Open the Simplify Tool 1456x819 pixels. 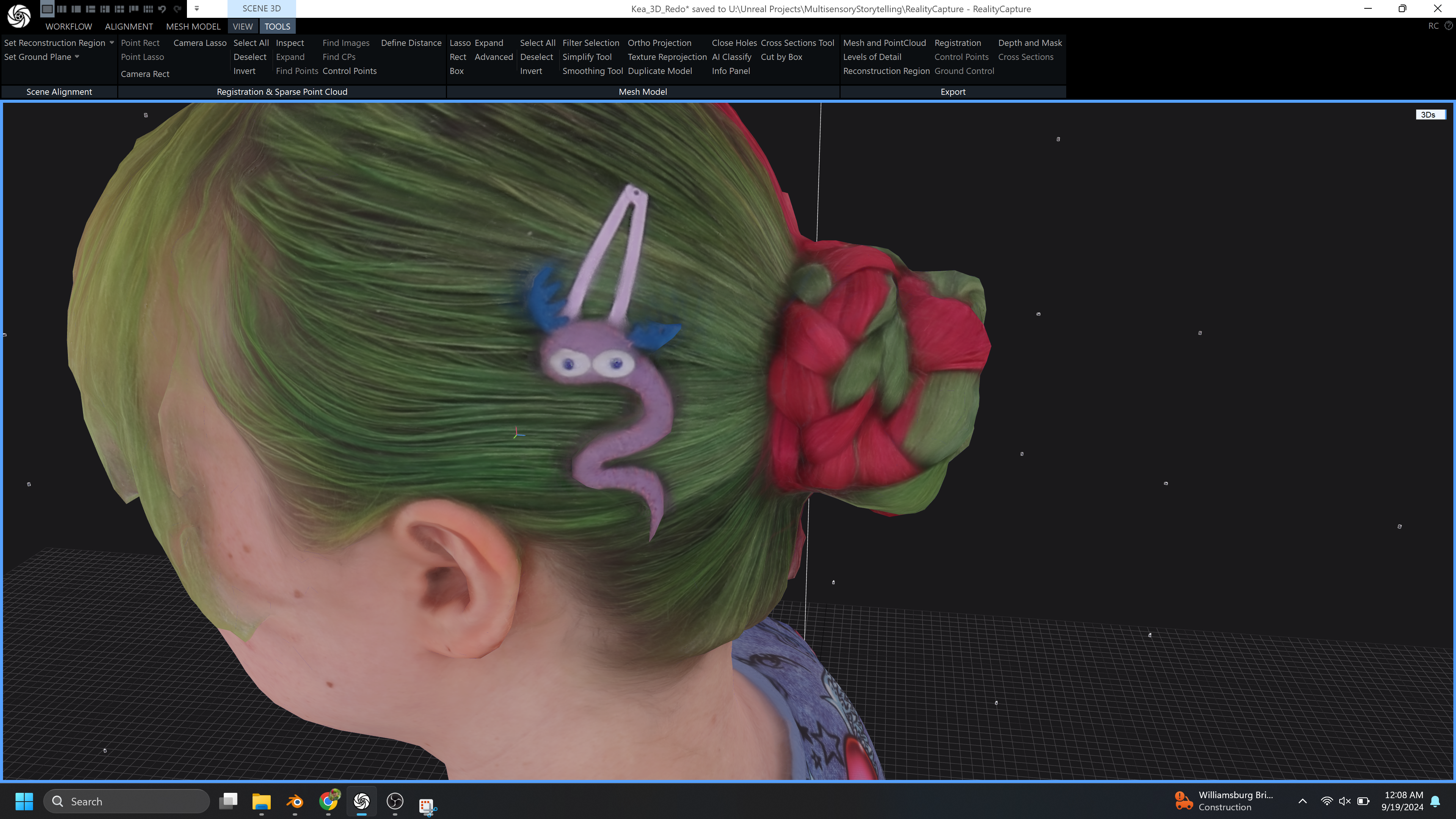tap(587, 57)
